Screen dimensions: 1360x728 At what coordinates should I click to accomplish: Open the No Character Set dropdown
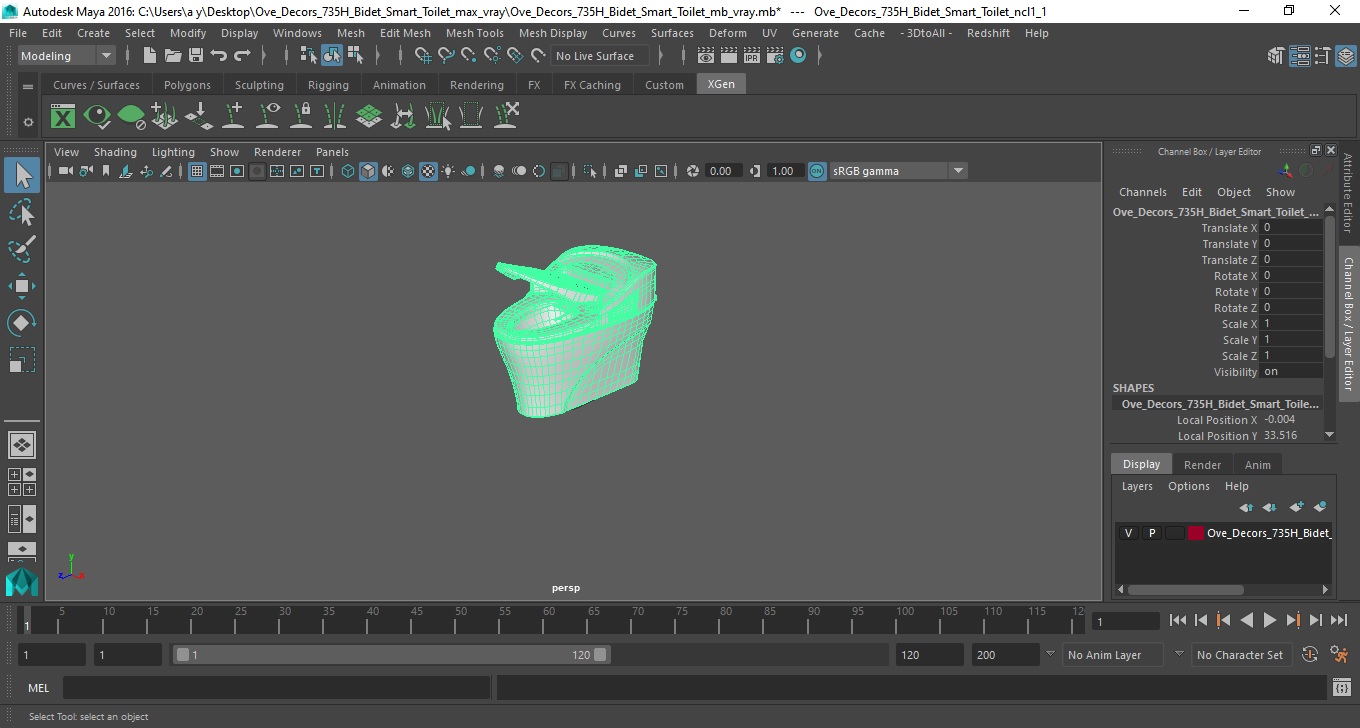[x=1239, y=655]
